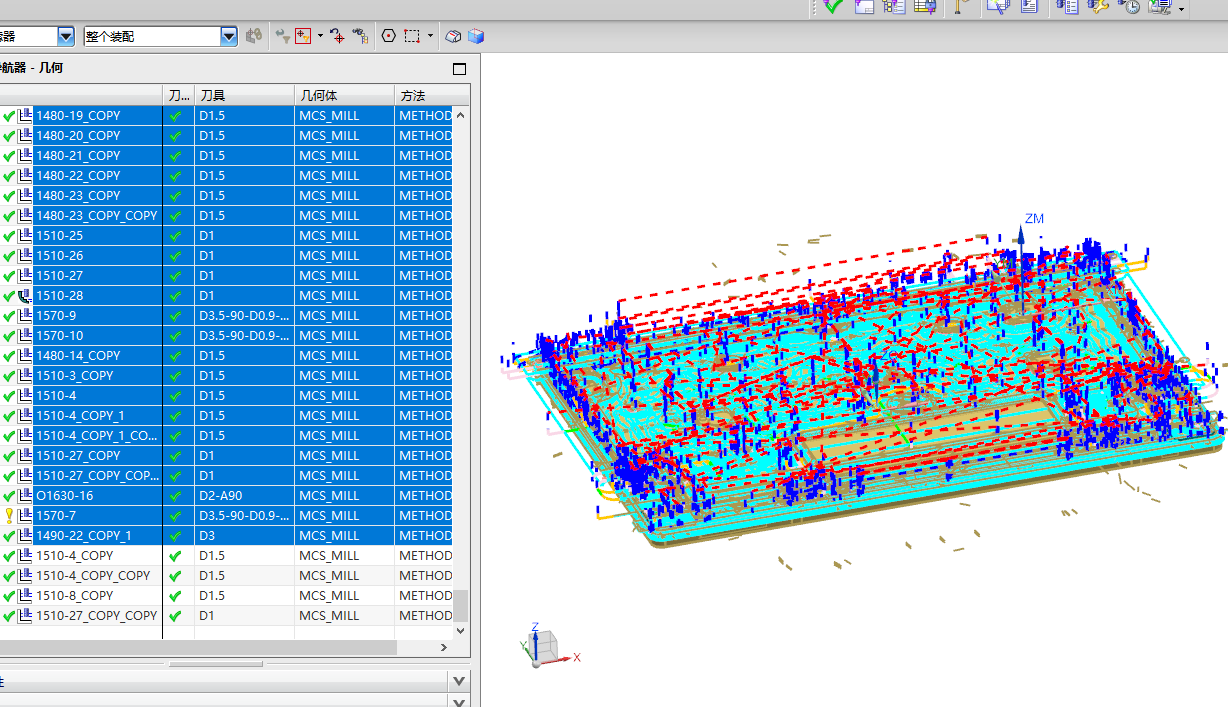This screenshot has height=707, width=1228.
Task: Click the clock machining time icon
Action: coord(1129,6)
